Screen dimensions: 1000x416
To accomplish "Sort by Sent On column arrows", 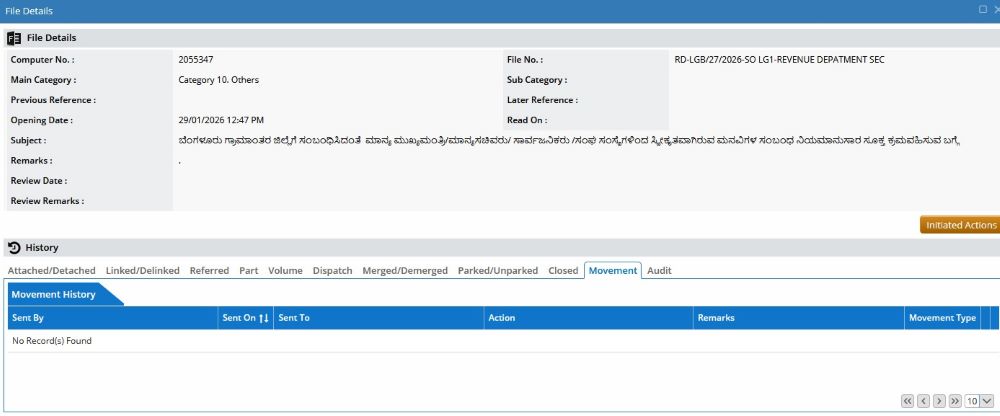I will pyautogui.click(x=264, y=318).
